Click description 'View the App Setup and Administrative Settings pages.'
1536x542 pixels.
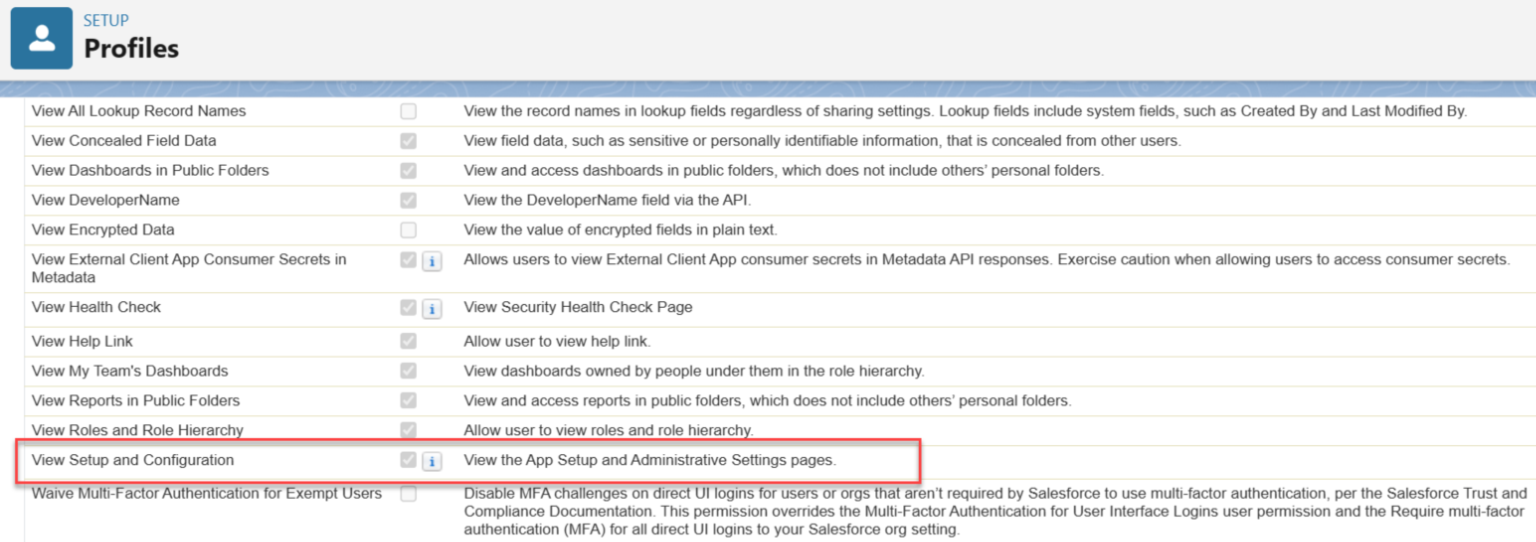coord(649,460)
